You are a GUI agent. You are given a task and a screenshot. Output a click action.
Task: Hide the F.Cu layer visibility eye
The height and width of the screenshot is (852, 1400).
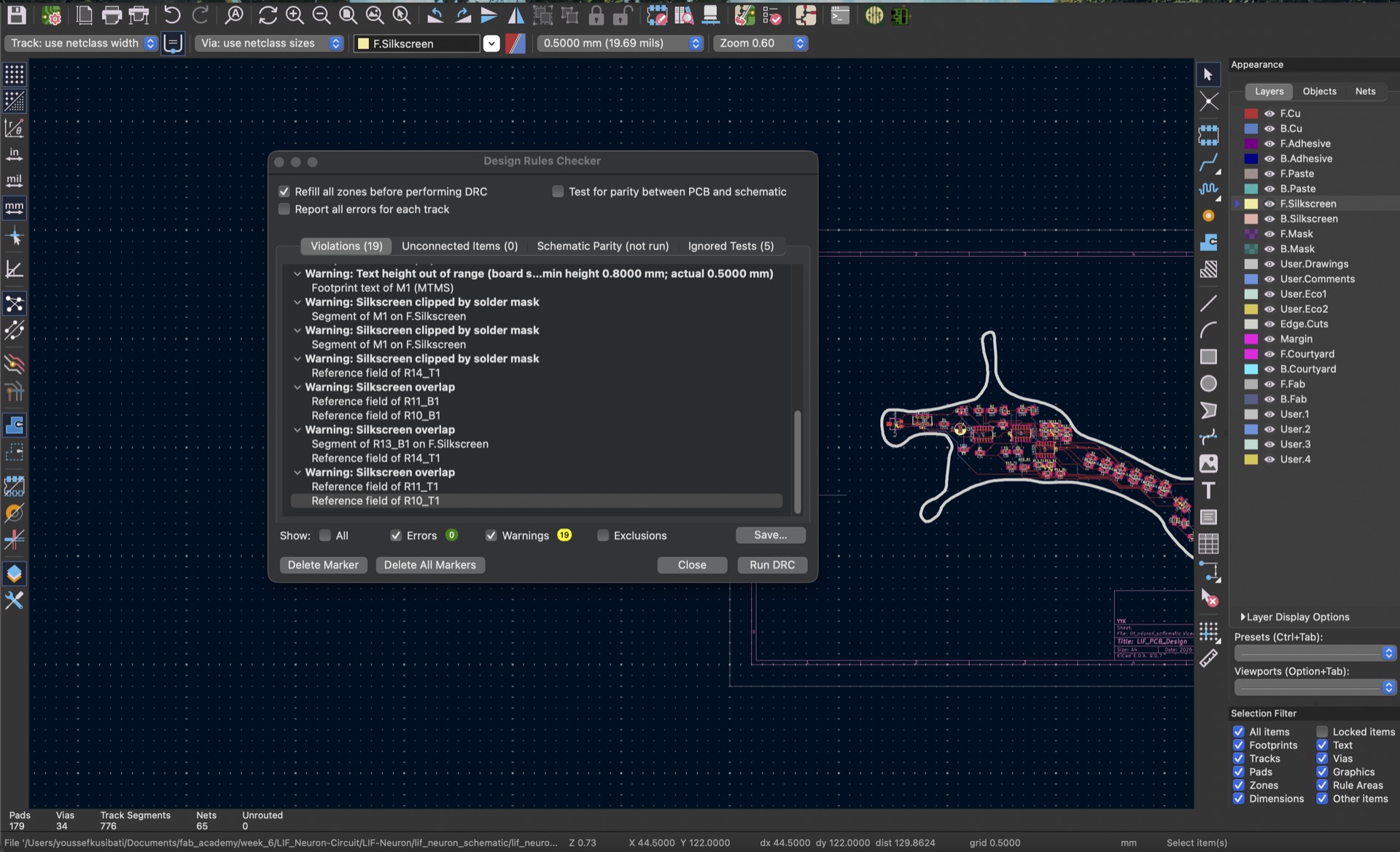(x=1269, y=113)
